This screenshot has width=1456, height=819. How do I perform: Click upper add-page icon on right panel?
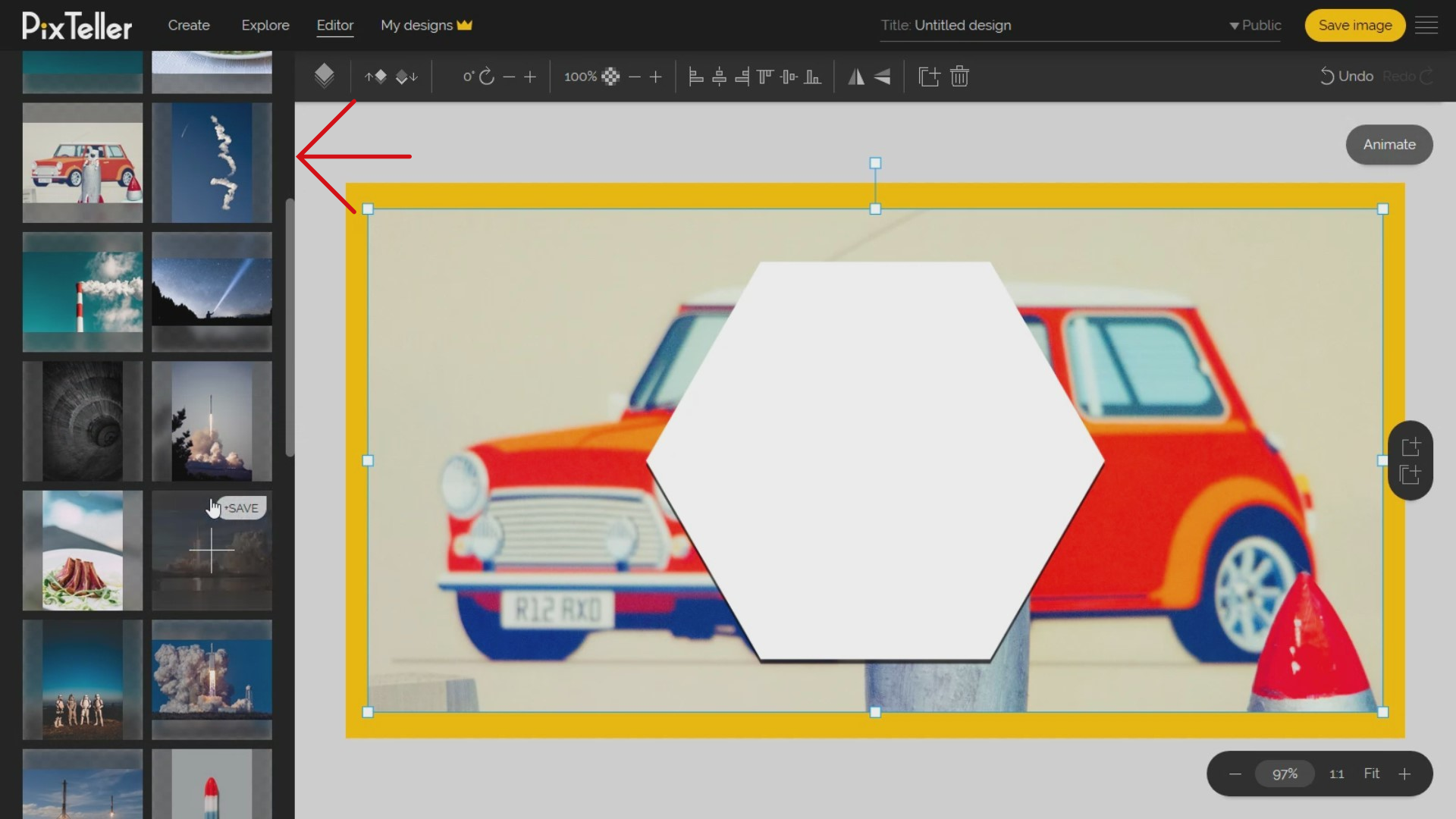pos(1410,446)
